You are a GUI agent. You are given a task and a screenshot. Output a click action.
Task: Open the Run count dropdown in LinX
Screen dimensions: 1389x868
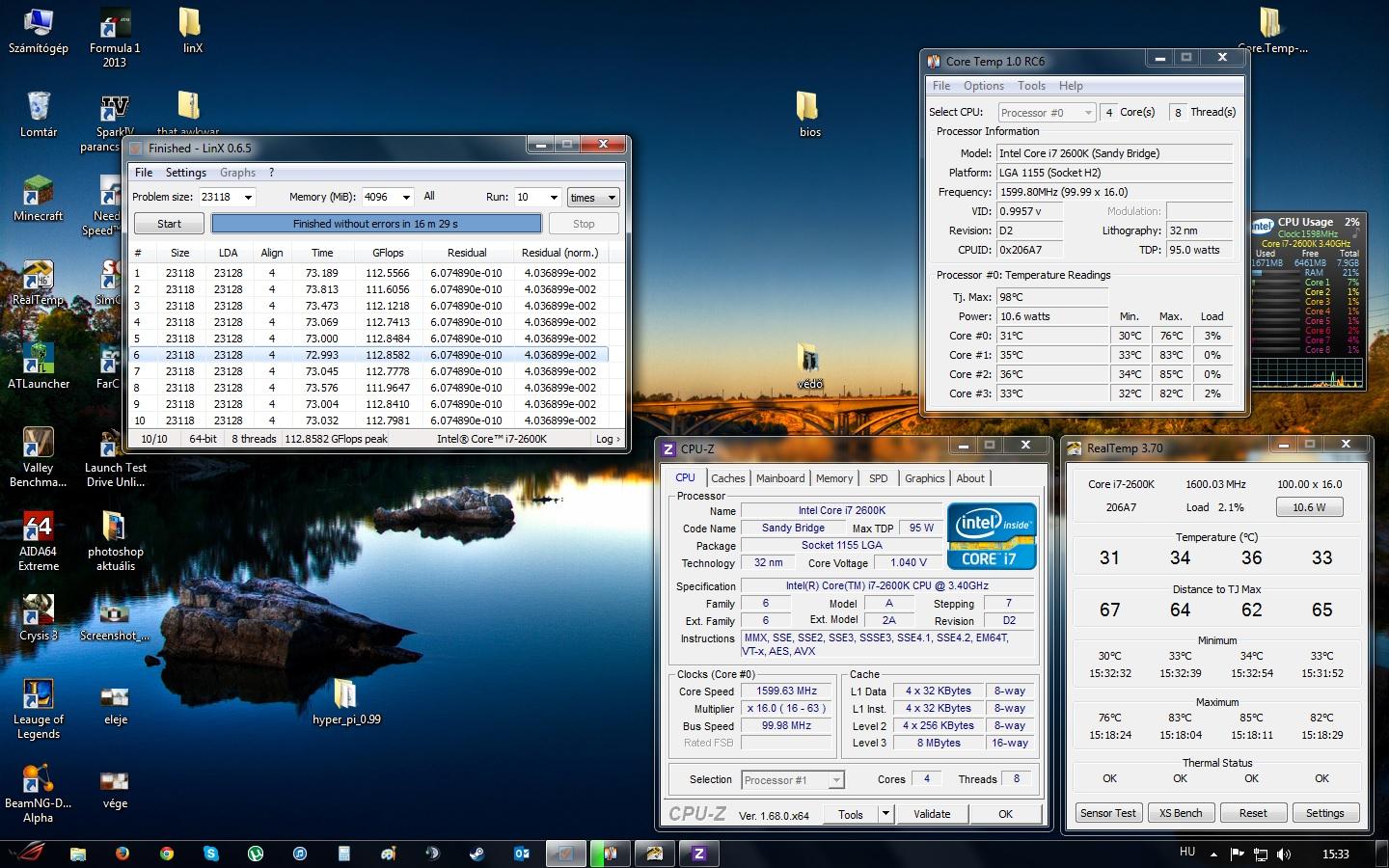click(x=554, y=197)
